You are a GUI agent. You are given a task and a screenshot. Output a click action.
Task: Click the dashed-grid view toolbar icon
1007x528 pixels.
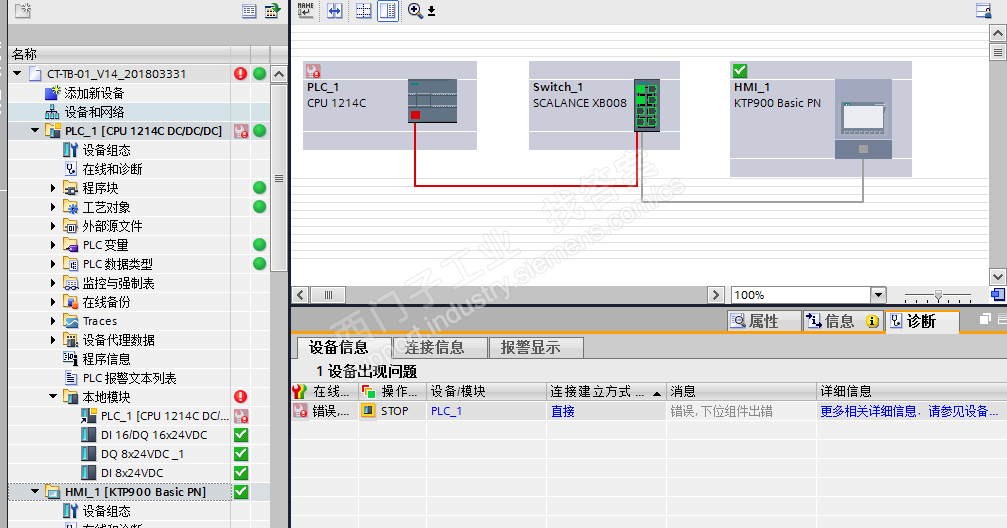point(363,10)
